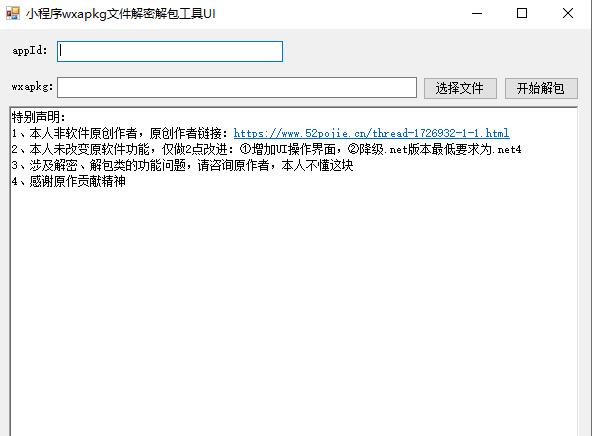Start unpacking with 开始解包 button
The width and height of the screenshot is (592, 436).
[541, 88]
